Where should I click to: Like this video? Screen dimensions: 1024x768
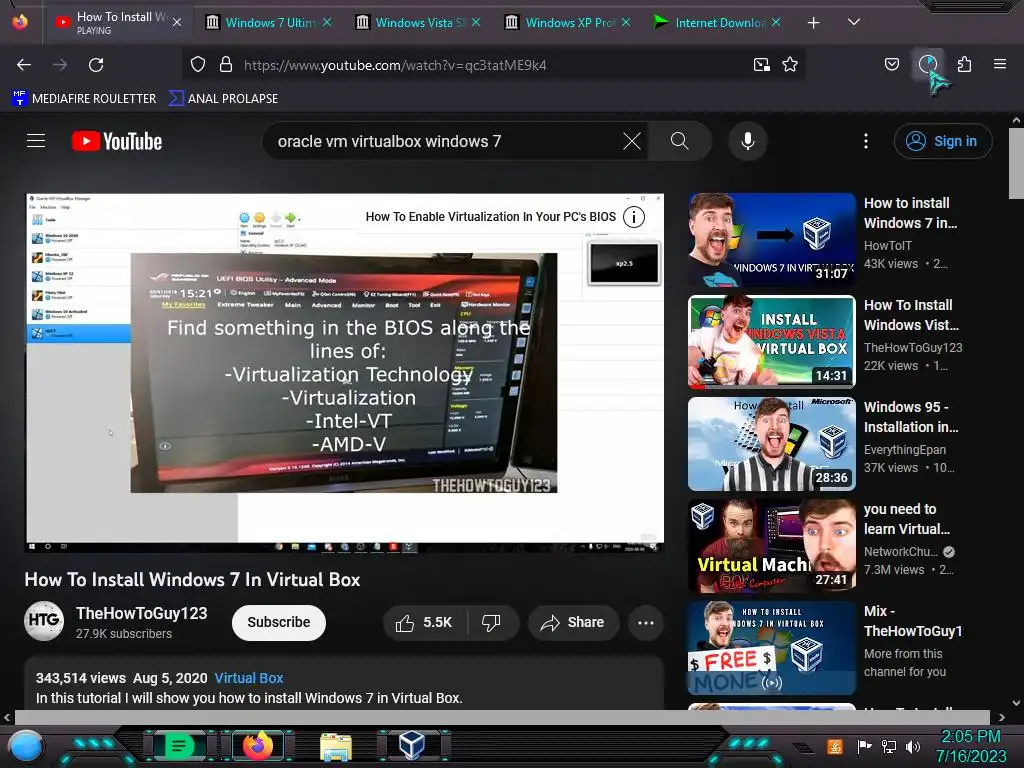(424, 622)
